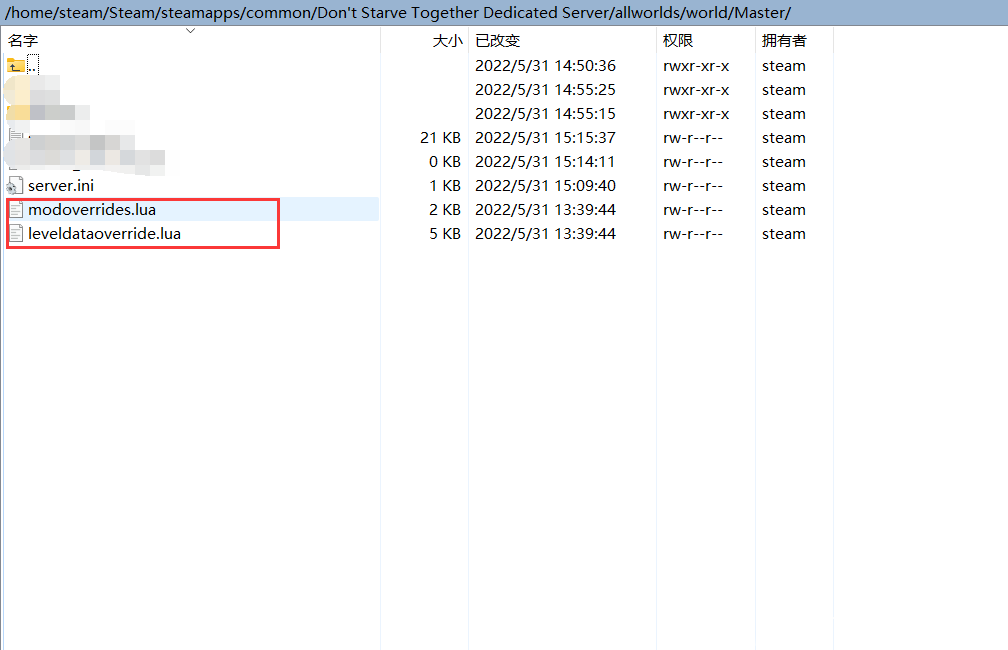Screen dimensions: 1008x650
Task: Select the modoverrides.lua file name
Action: 92,210
